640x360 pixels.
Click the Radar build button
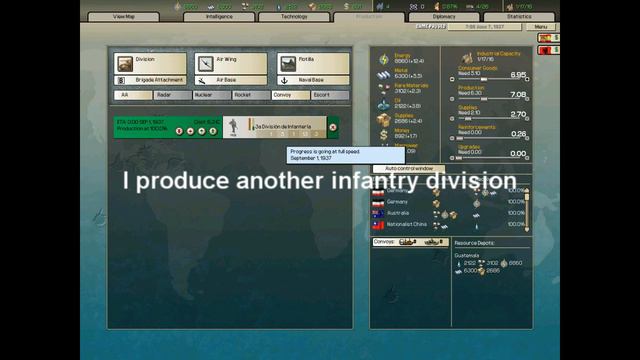click(x=173, y=95)
